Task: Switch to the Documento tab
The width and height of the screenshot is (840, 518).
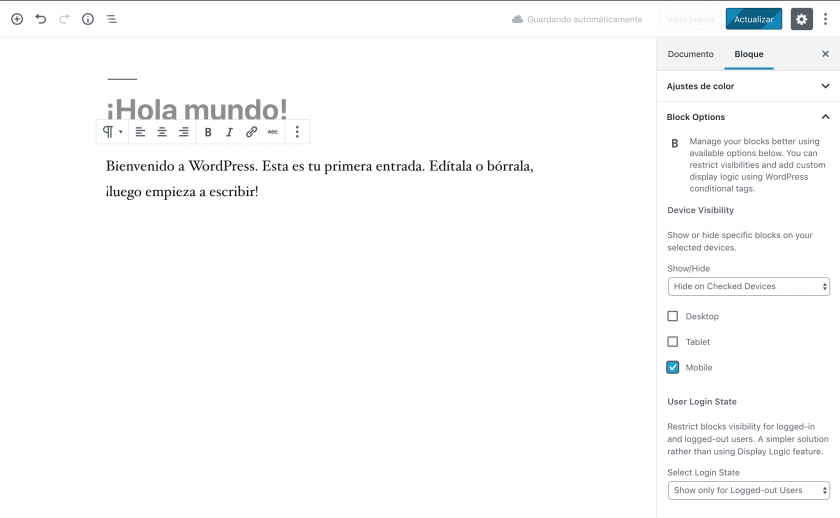Action: 691,54
